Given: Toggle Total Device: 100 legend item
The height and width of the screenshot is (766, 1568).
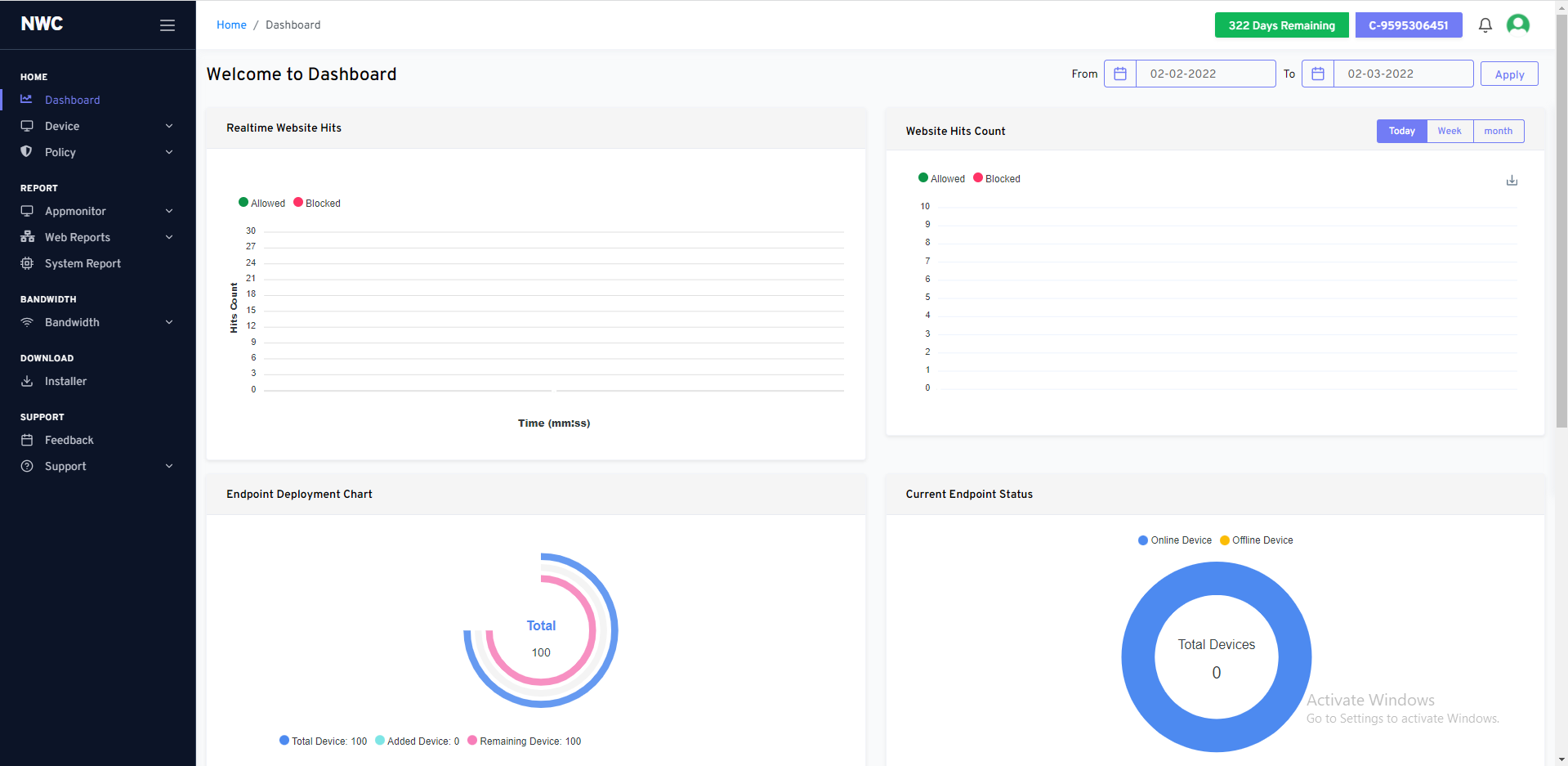Looking at the screenshot, I should (324, 741).
